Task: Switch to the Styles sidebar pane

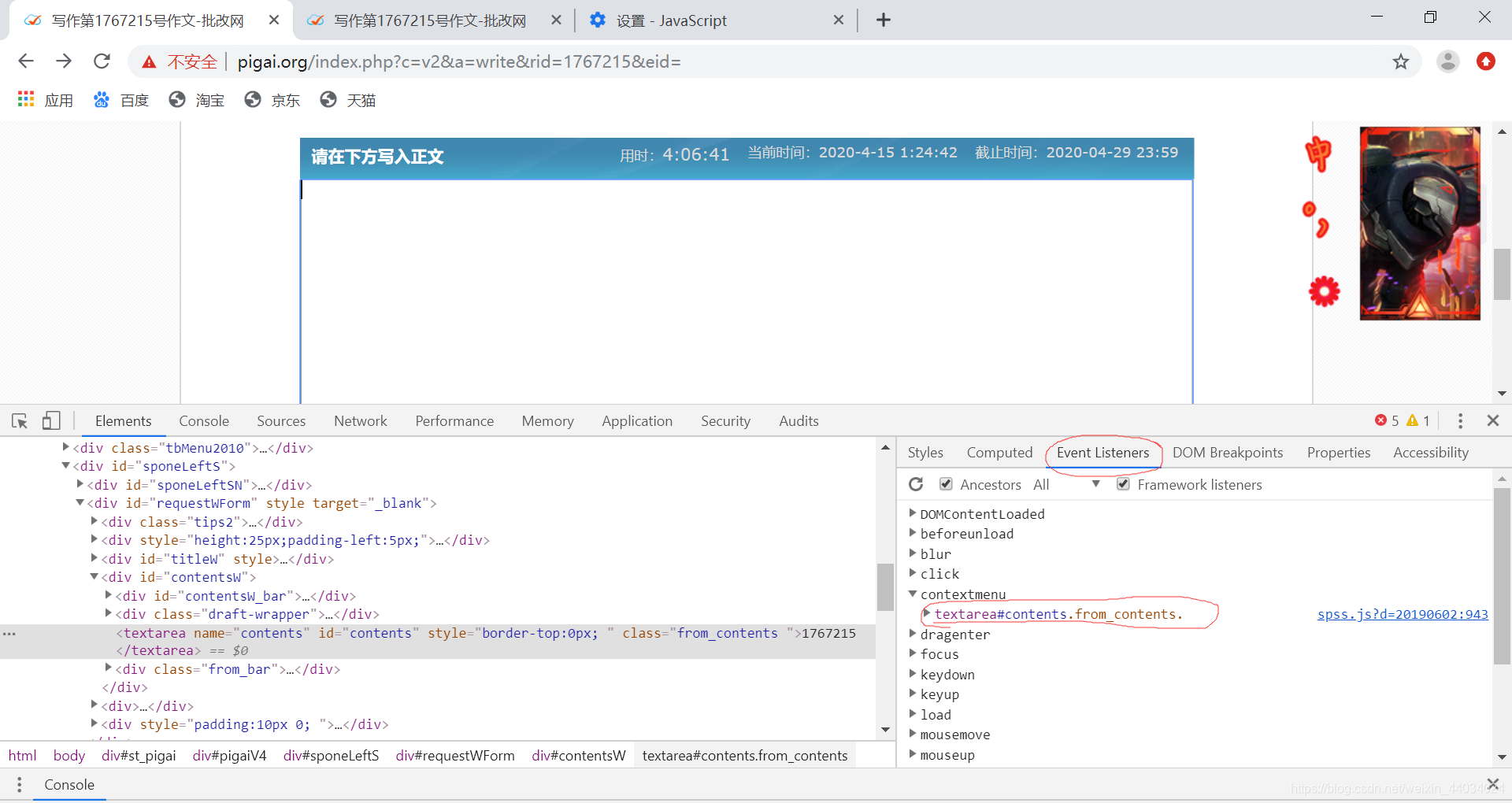Action: pos(925,453)
